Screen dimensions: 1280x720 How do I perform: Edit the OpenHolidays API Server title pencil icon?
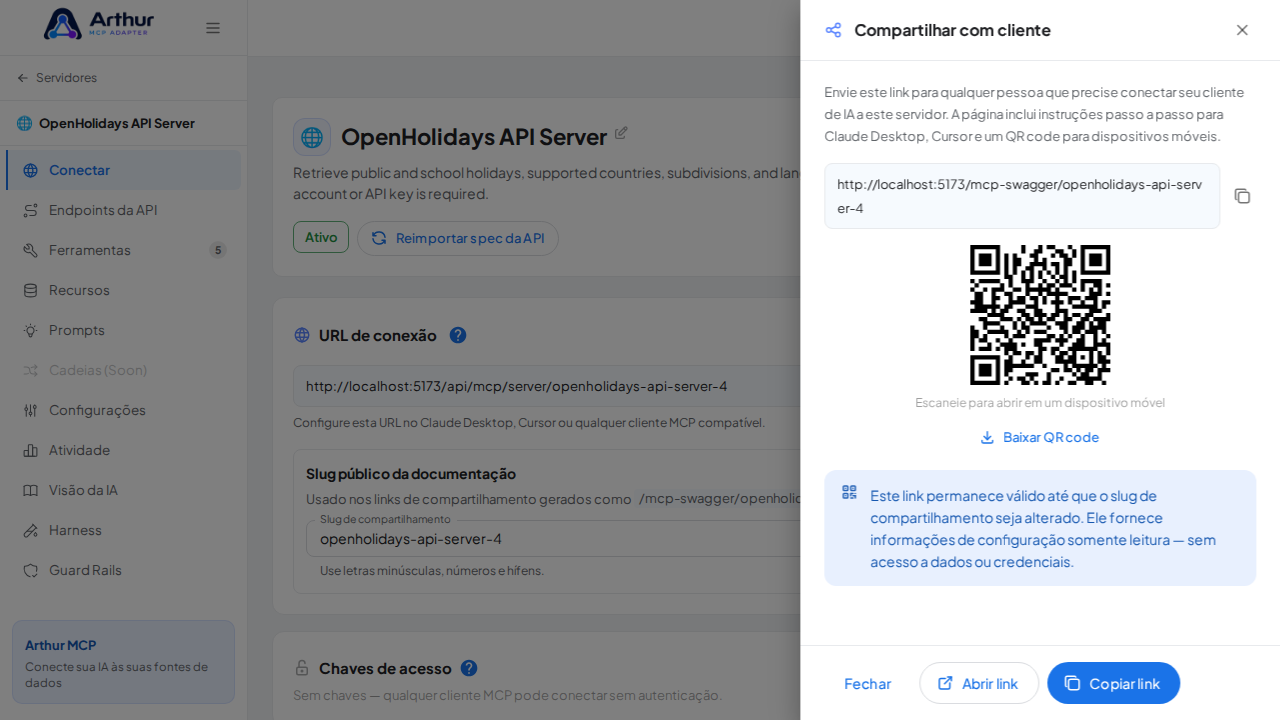click(x=621, y=133)
